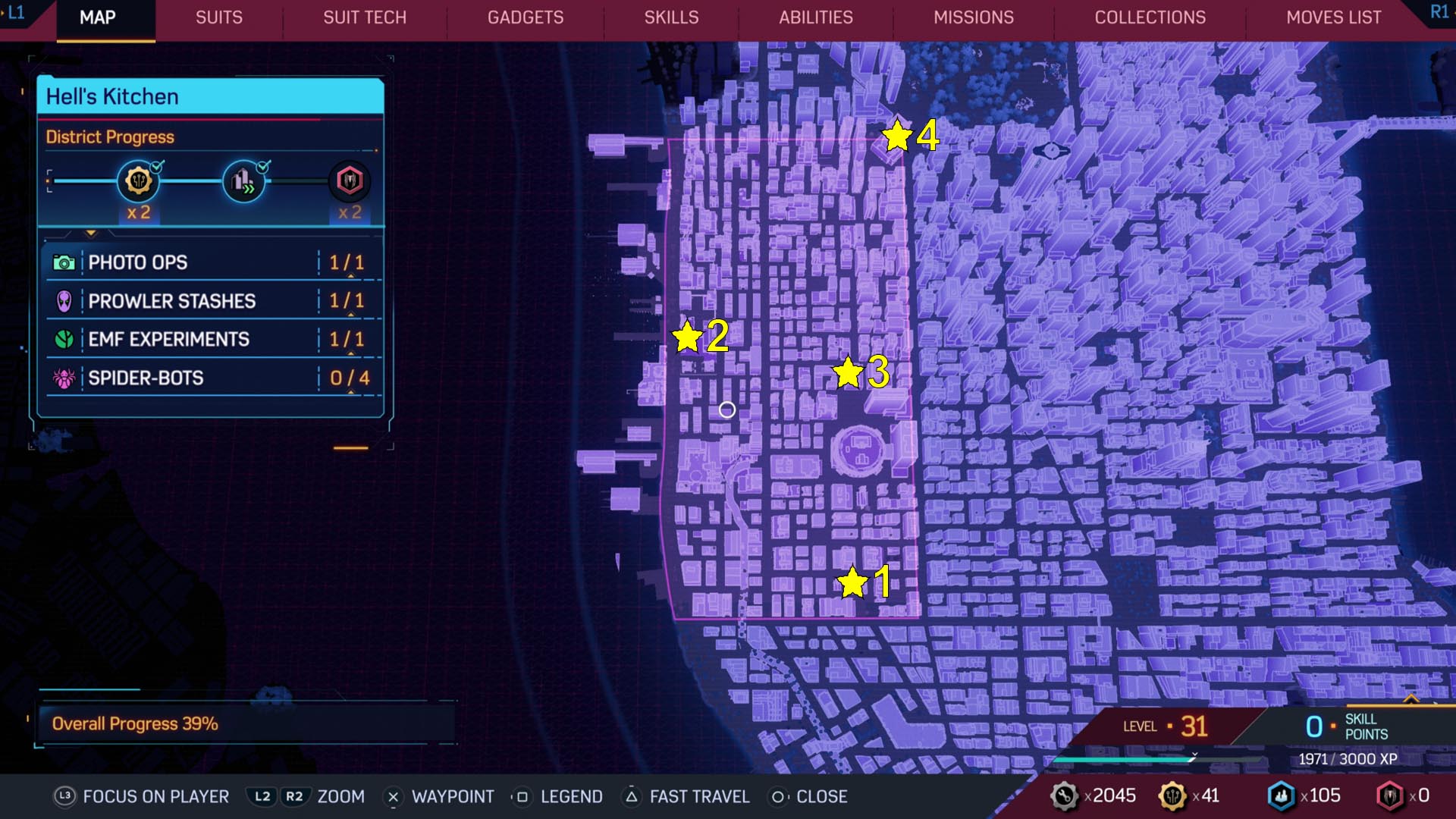1456x819 pixels.
Task: Click the first completed tech parts reward
Action: tap(138, 180)
